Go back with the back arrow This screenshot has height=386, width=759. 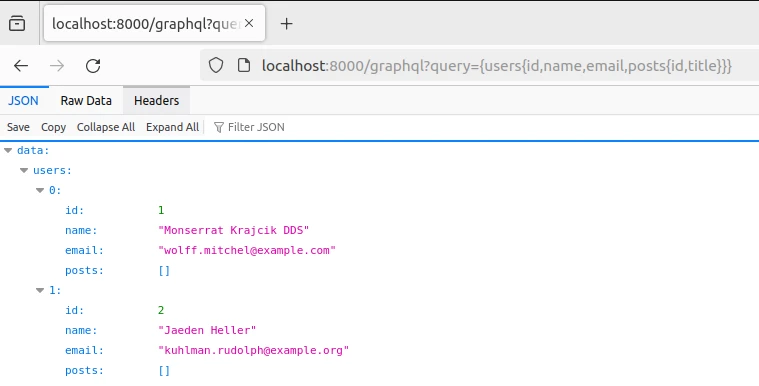[x=21, y=66]
